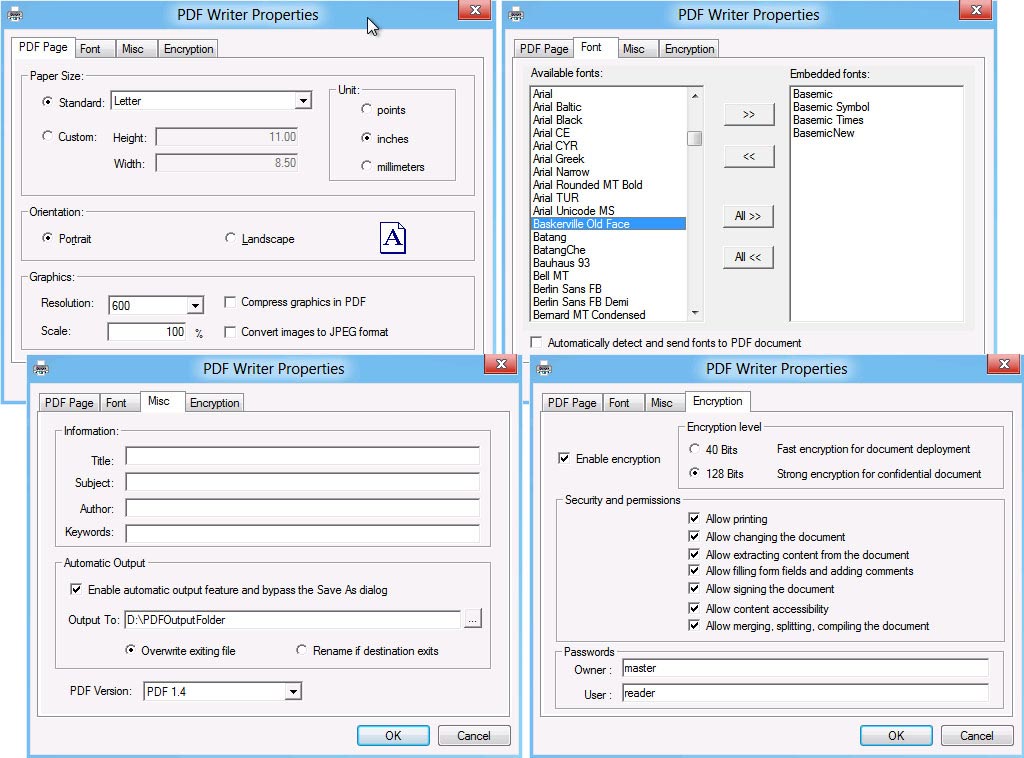Toggle Allow content accessibility checkbox
The height and width of the screenshot is (758, 1024).
pos(694,608)
